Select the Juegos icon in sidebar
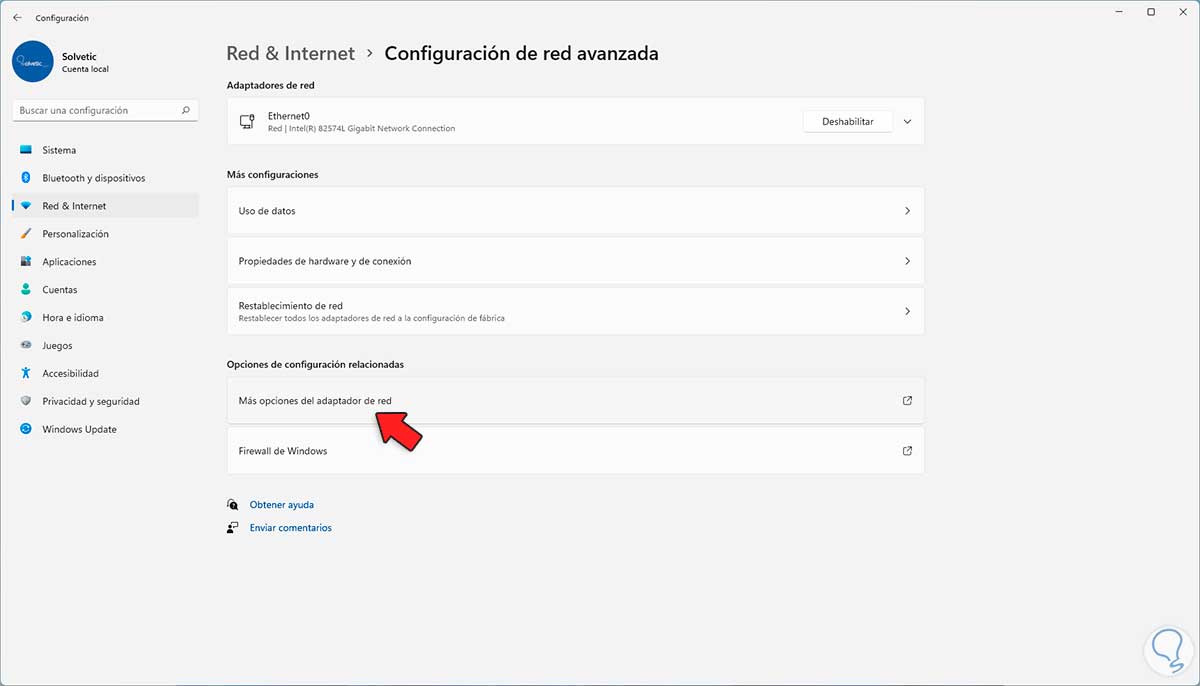This screenshot has height=686, width=1200. [x=26, y=346]
